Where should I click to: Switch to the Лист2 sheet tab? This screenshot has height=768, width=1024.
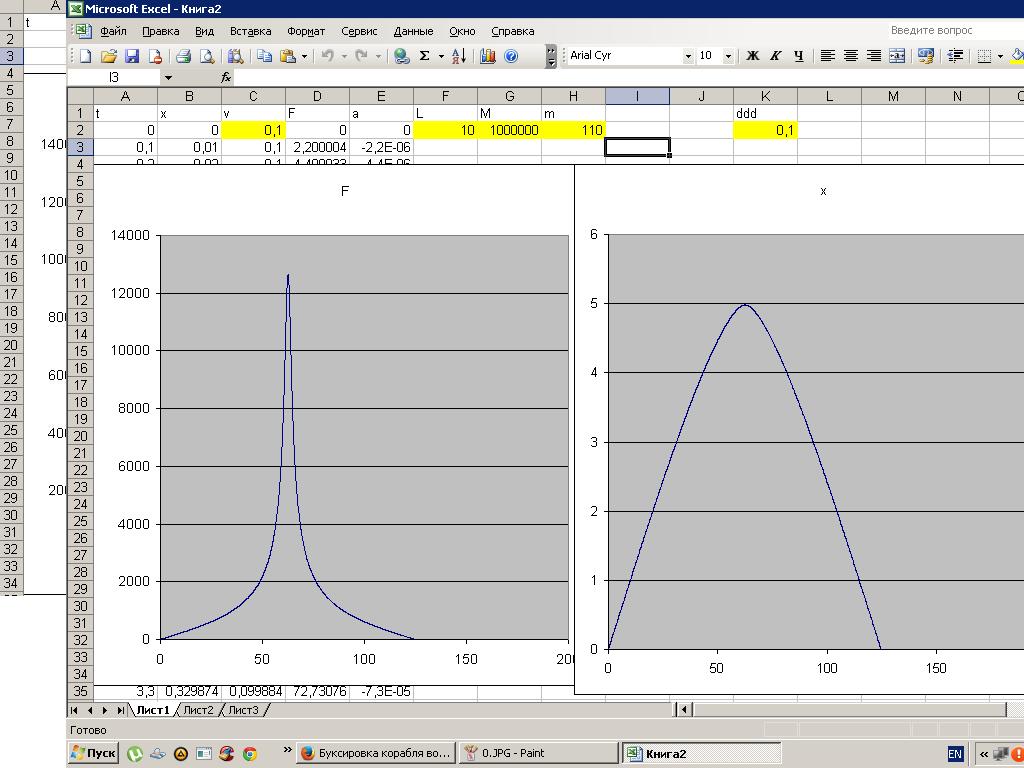pyautogui.click(x=198, y=710)
